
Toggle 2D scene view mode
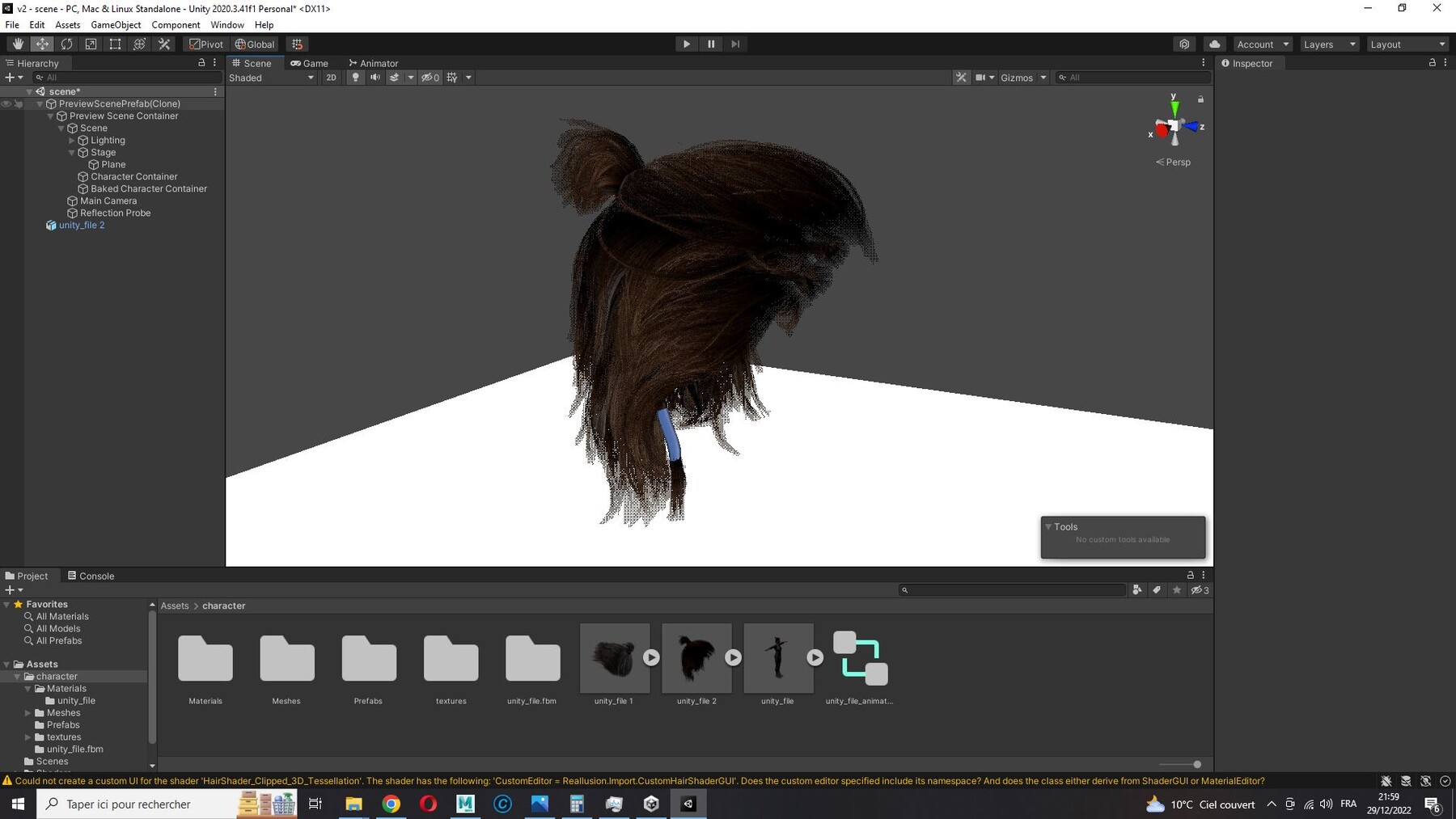click(x=331, y=78)
